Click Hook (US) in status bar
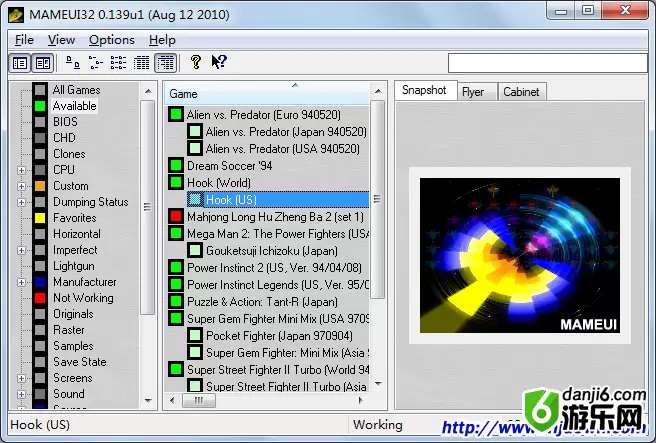The height and width of the screenshot is (443, 656). 40,425
